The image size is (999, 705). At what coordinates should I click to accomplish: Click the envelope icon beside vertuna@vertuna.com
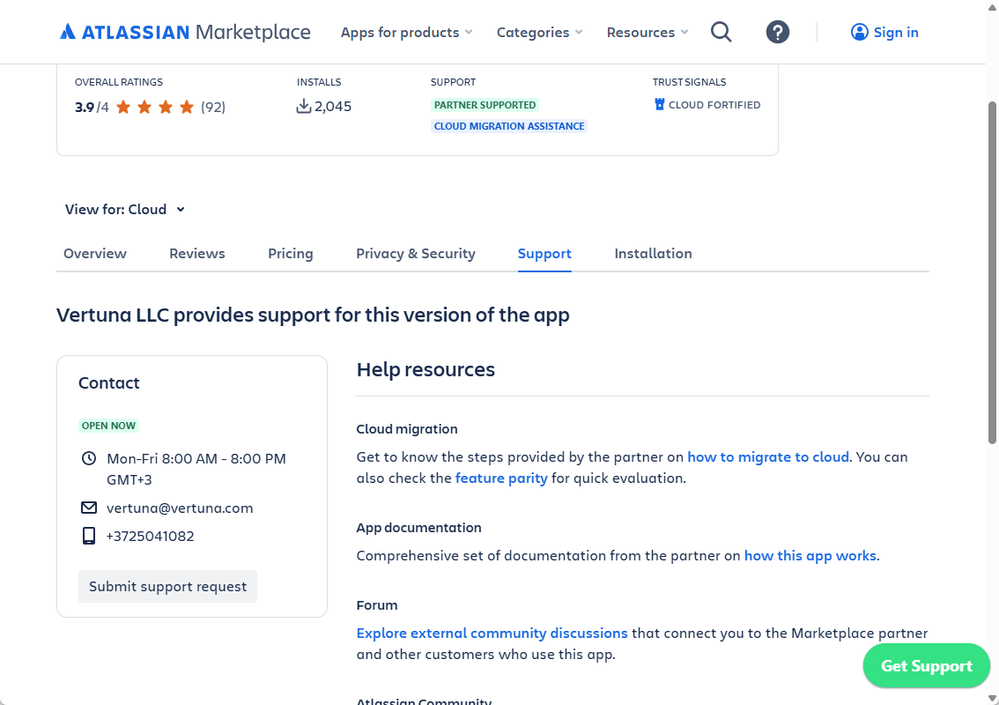click(x=89, y=508)
